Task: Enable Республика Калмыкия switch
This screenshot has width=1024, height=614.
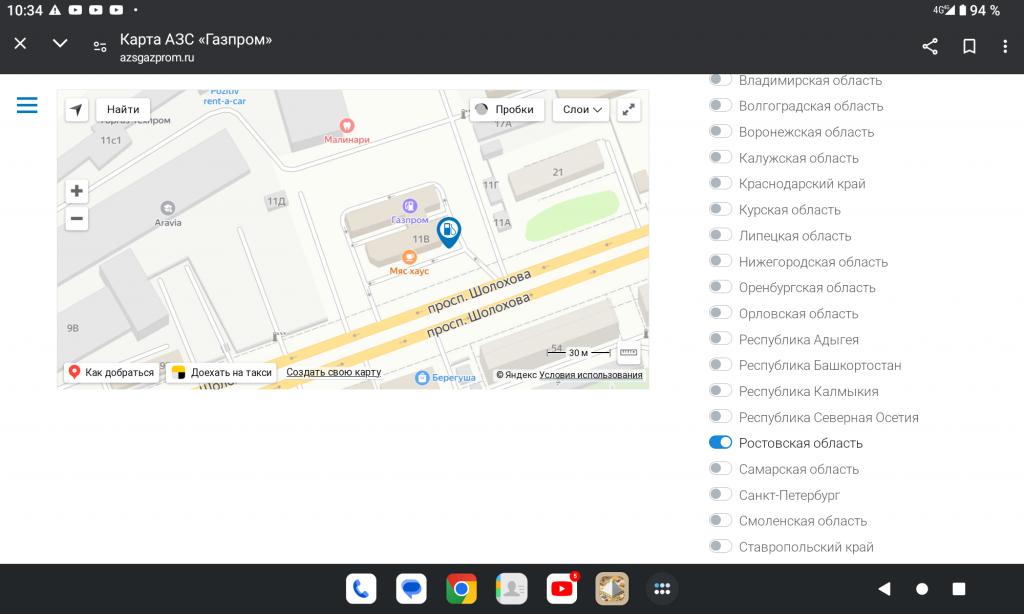Action: coord(720,391)
